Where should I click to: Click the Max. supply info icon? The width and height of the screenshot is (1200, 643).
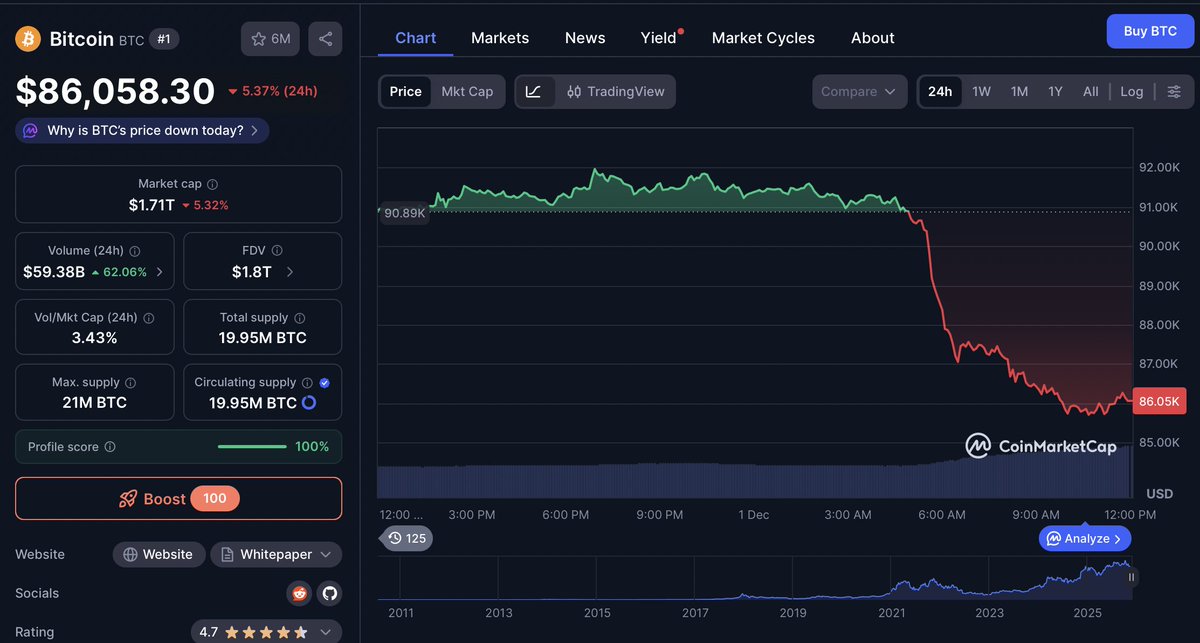(130, 383)
